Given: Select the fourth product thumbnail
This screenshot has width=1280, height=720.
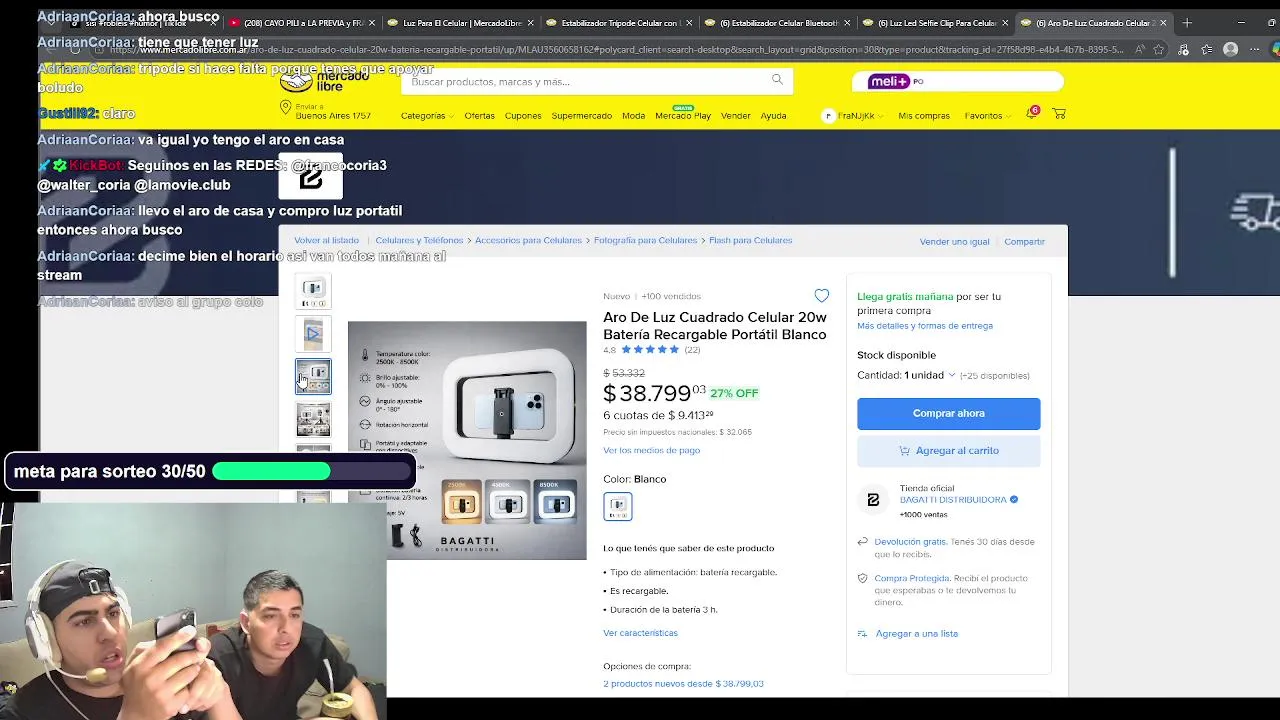Looking at the screenshot, I should click(313, 420).
